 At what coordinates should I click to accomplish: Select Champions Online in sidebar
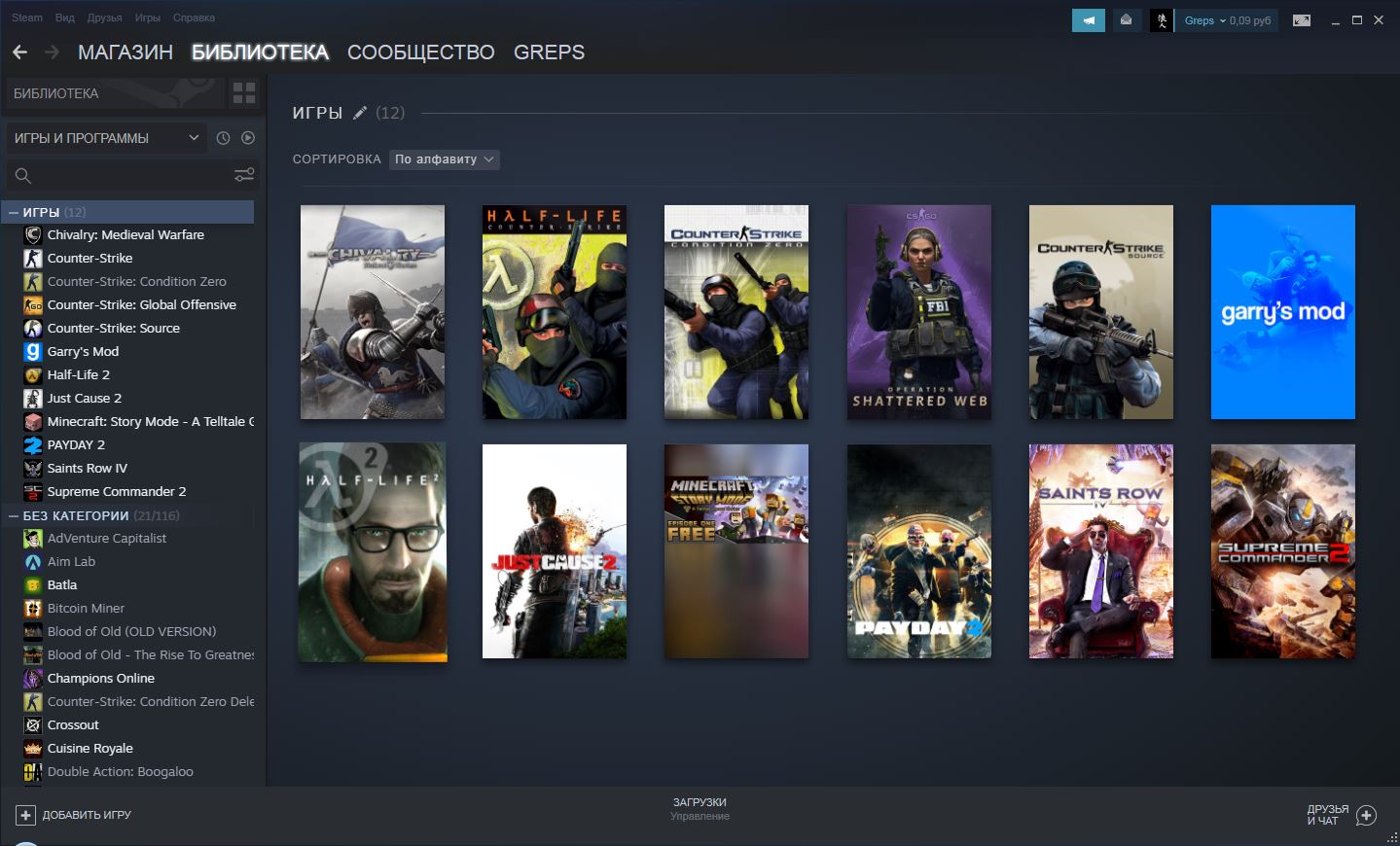[101, 678]
